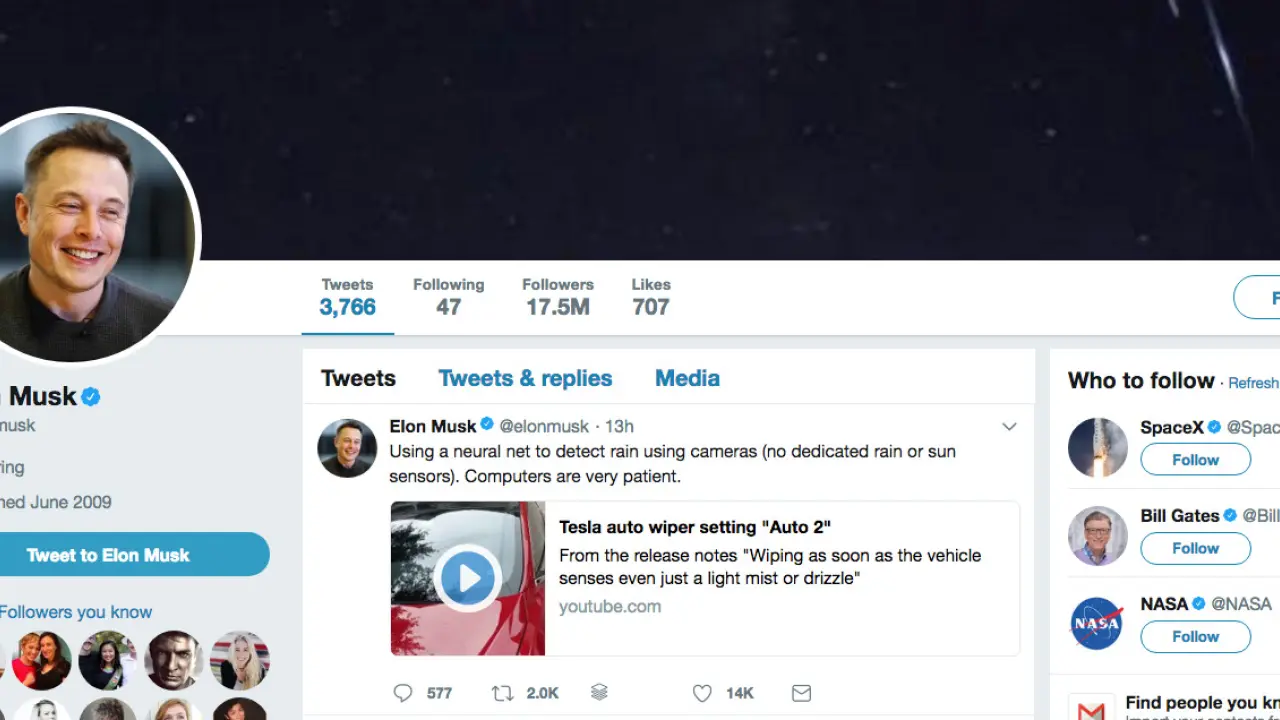Click the reply speech bubble icon

tap(403, 692)
